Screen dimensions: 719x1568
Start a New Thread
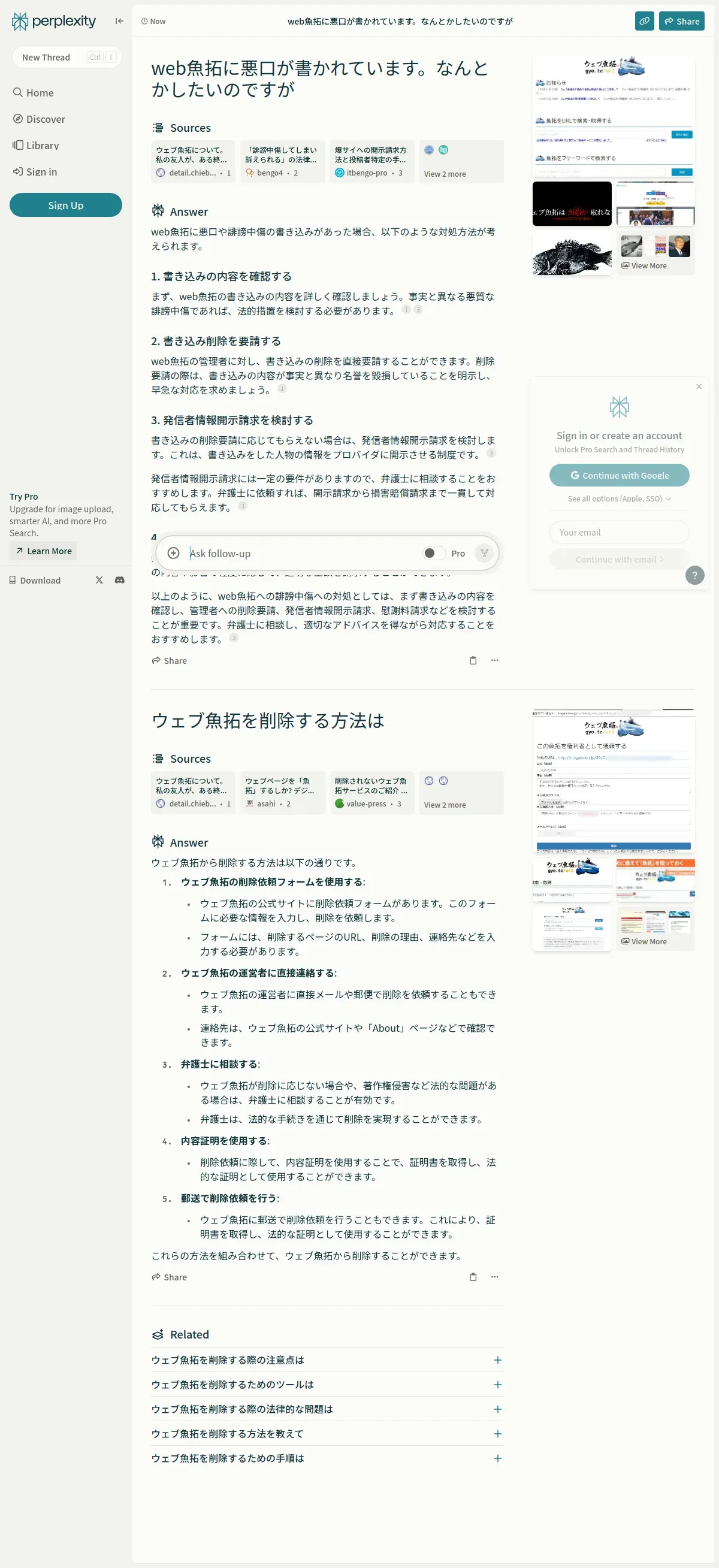point(67,57)
